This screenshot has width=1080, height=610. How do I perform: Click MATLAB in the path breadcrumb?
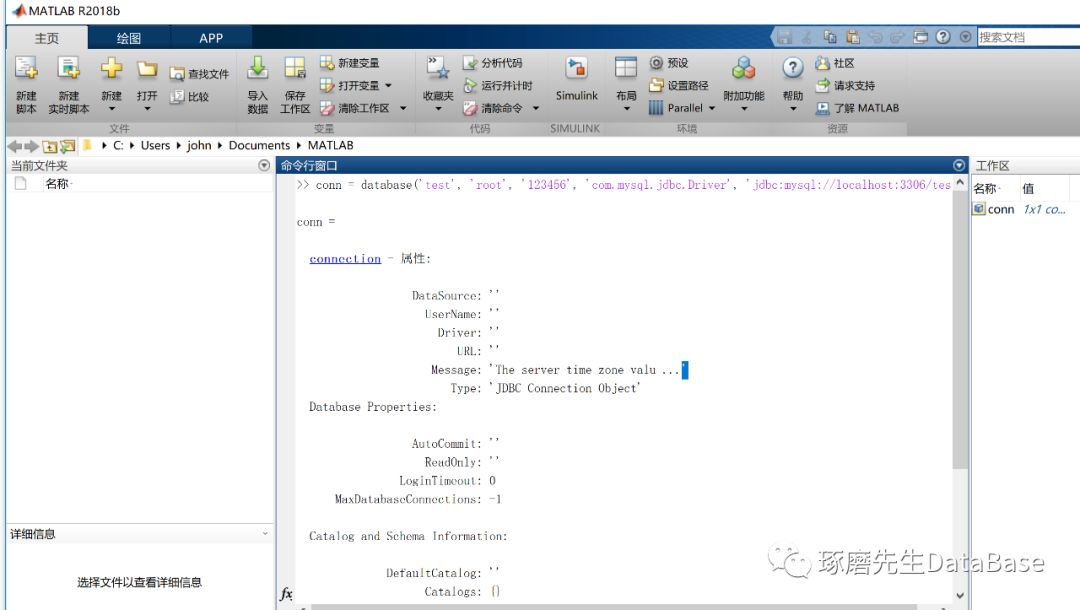point(331,145)
